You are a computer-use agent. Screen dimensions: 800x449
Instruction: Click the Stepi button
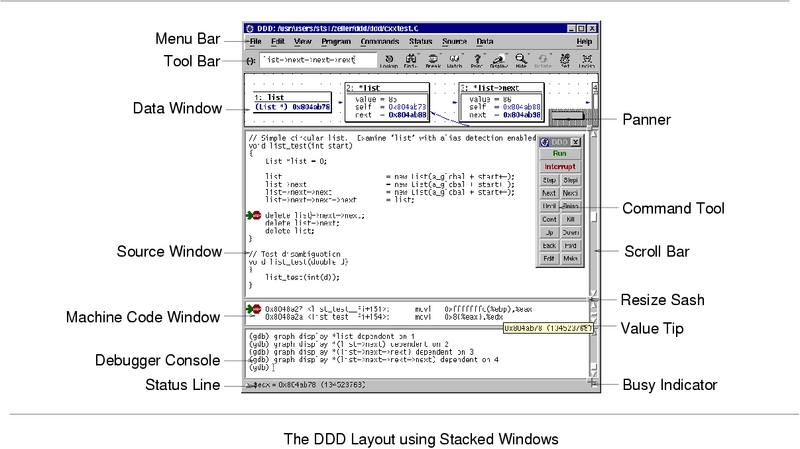coord(570,180)
